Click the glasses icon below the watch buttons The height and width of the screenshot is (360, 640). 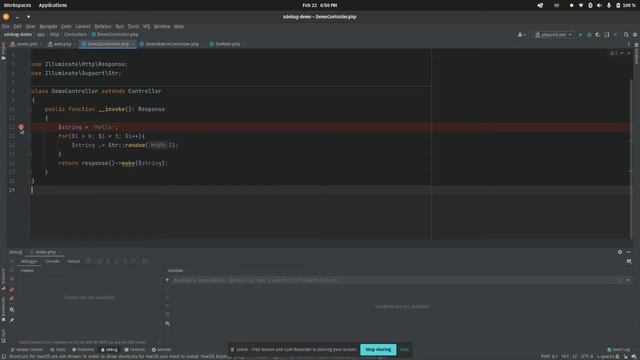coord(167,324)
